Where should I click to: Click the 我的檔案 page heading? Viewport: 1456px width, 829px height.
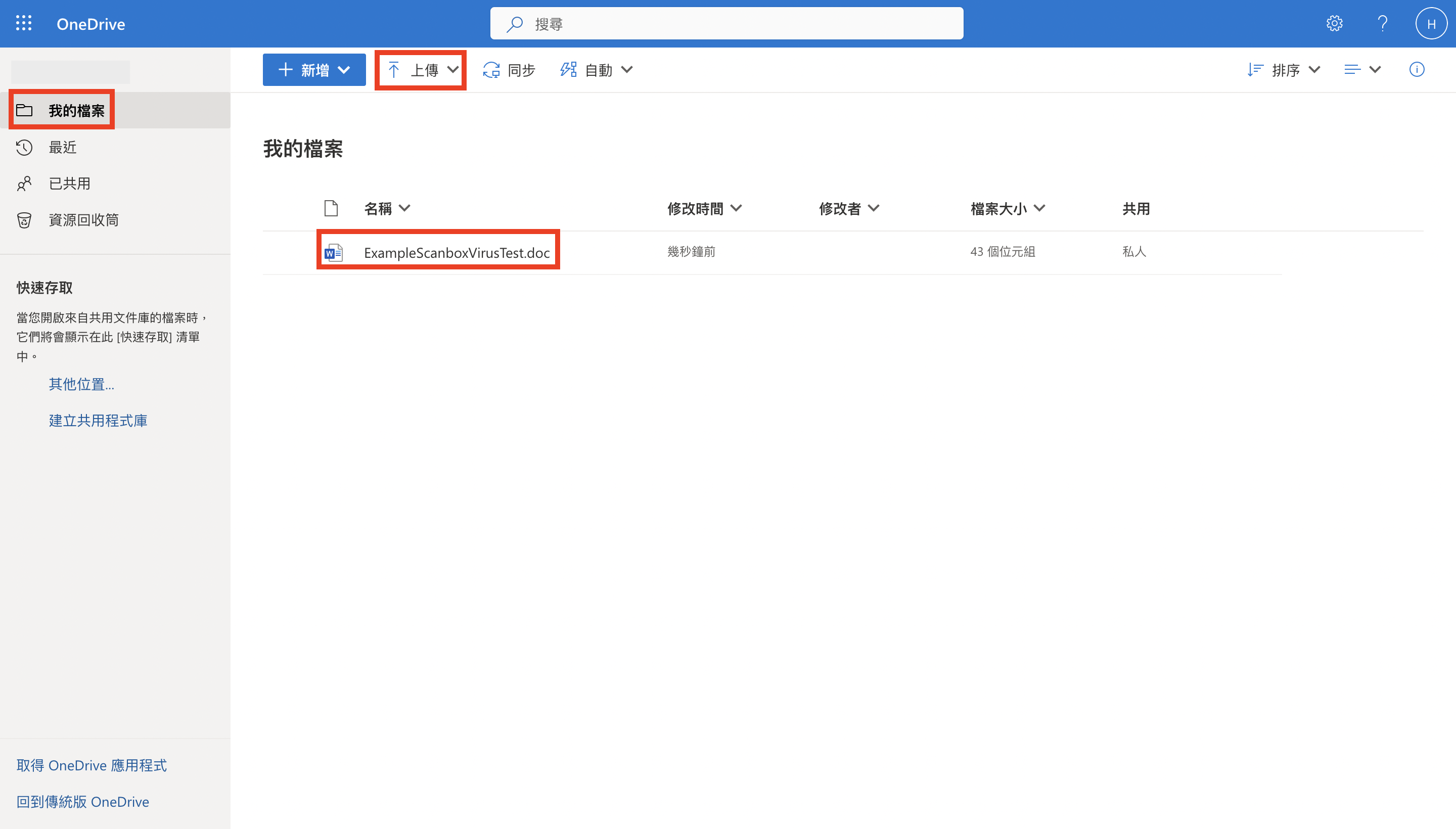point(303,149)
